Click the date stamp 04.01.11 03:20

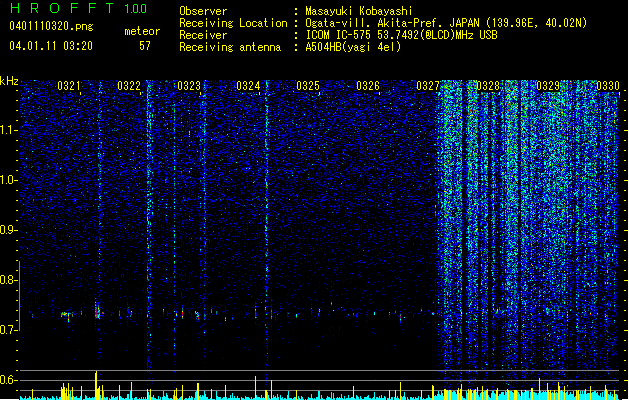(51, 46)
